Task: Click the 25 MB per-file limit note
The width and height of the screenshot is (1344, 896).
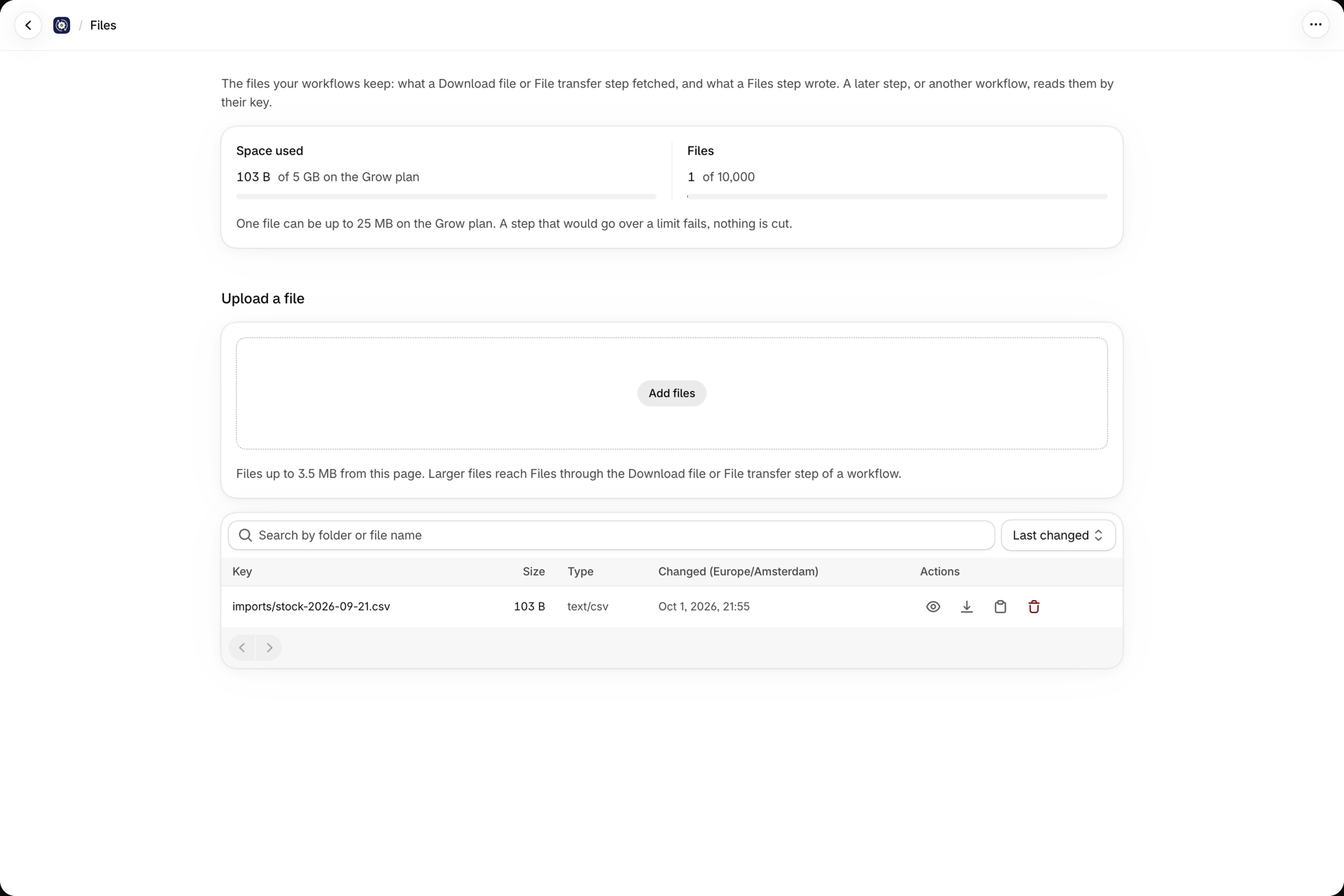Action: pyautogui.click(x=514, y=224)
